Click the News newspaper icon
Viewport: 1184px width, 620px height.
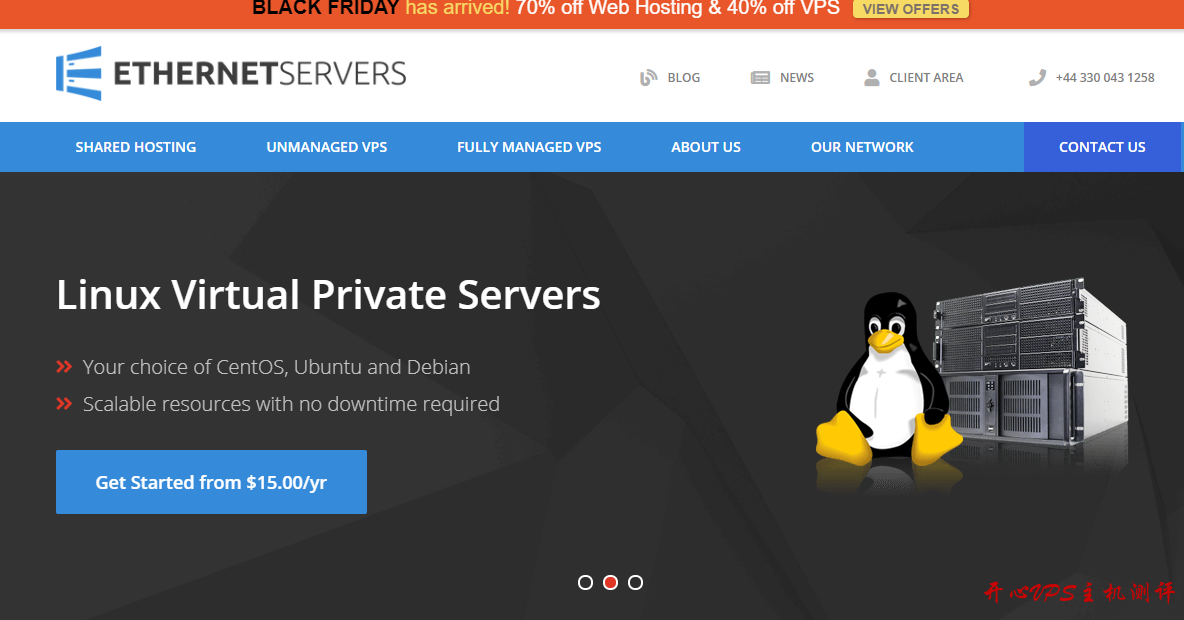coord(760,77)
